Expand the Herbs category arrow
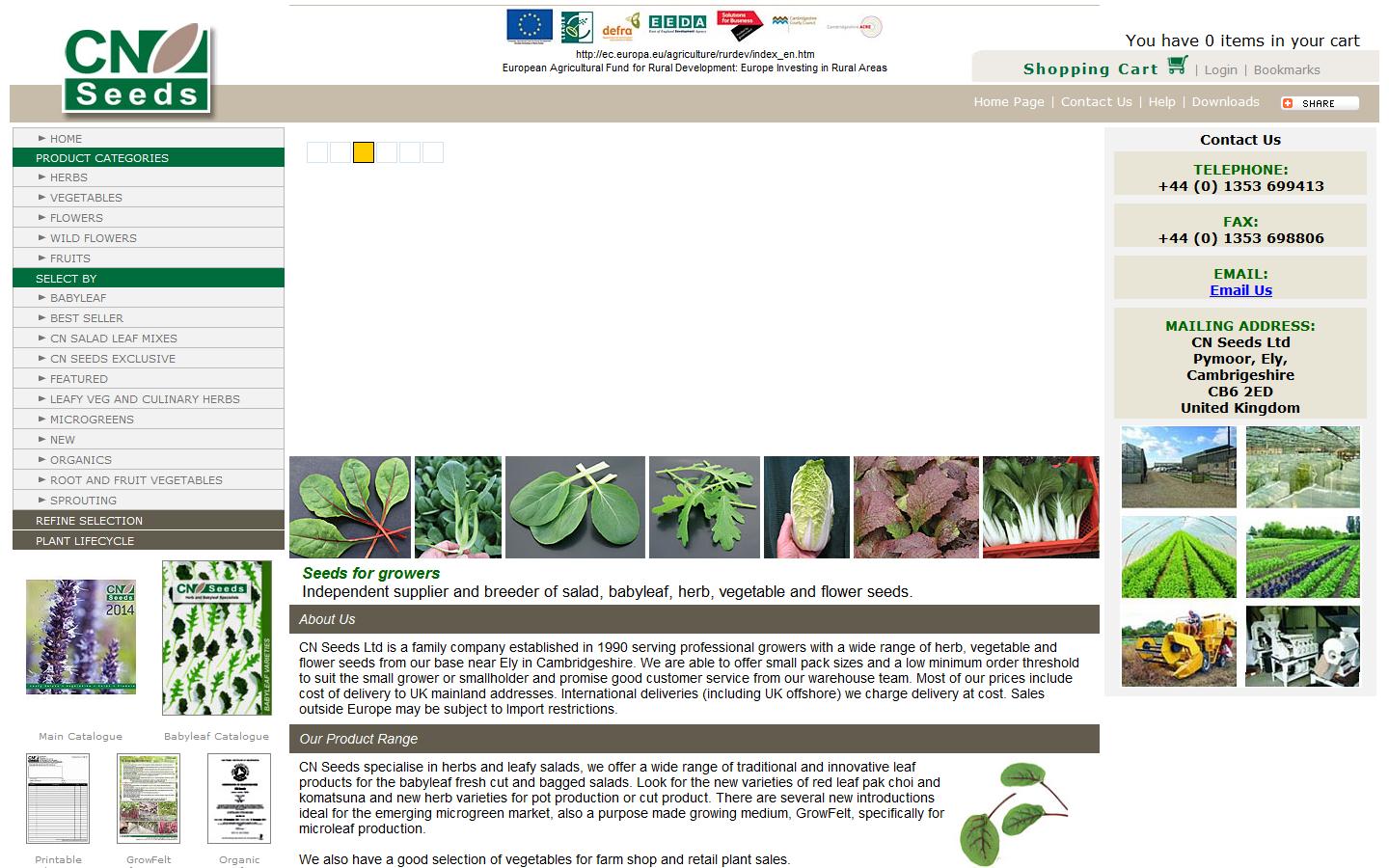Viewport: 1389px width, 868px height. [x=42, y=177]
